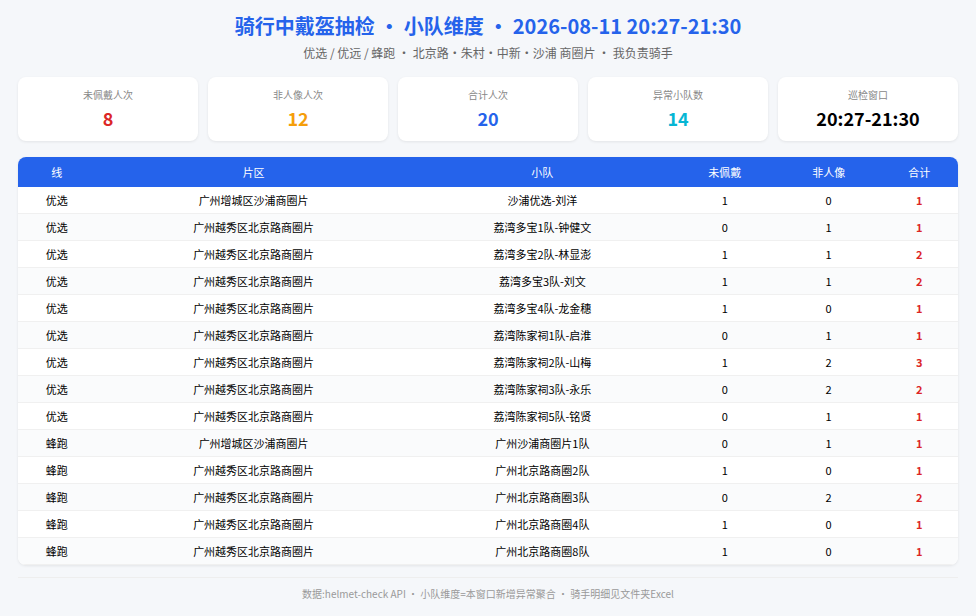
Task: Select the 荔湾多宝1队-钟健文 team cell
Action: click(542, 228)
